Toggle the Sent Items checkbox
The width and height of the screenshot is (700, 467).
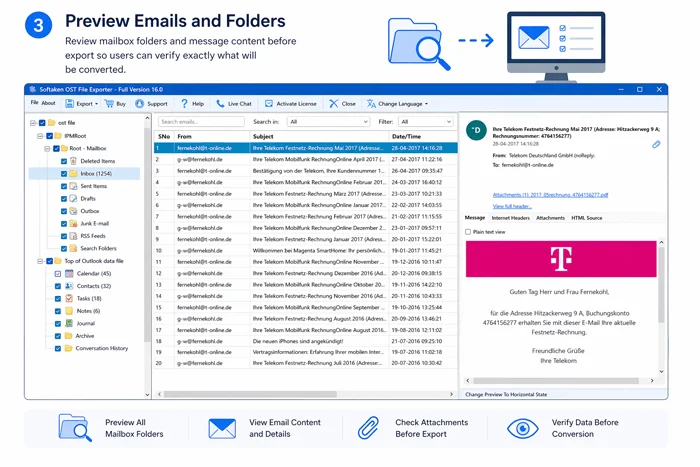pyautogui.click(x=64, y=186)
